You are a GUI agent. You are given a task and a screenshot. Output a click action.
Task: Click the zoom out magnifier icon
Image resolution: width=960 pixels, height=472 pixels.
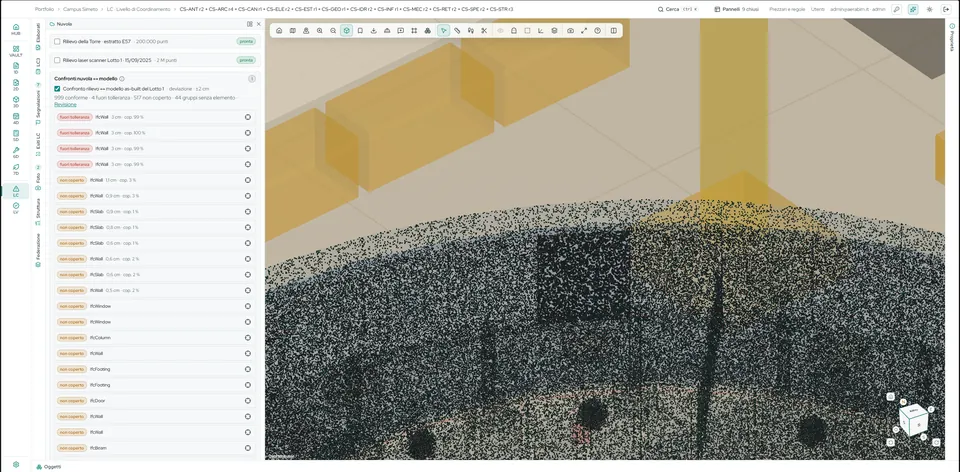(x=333, y=31)
